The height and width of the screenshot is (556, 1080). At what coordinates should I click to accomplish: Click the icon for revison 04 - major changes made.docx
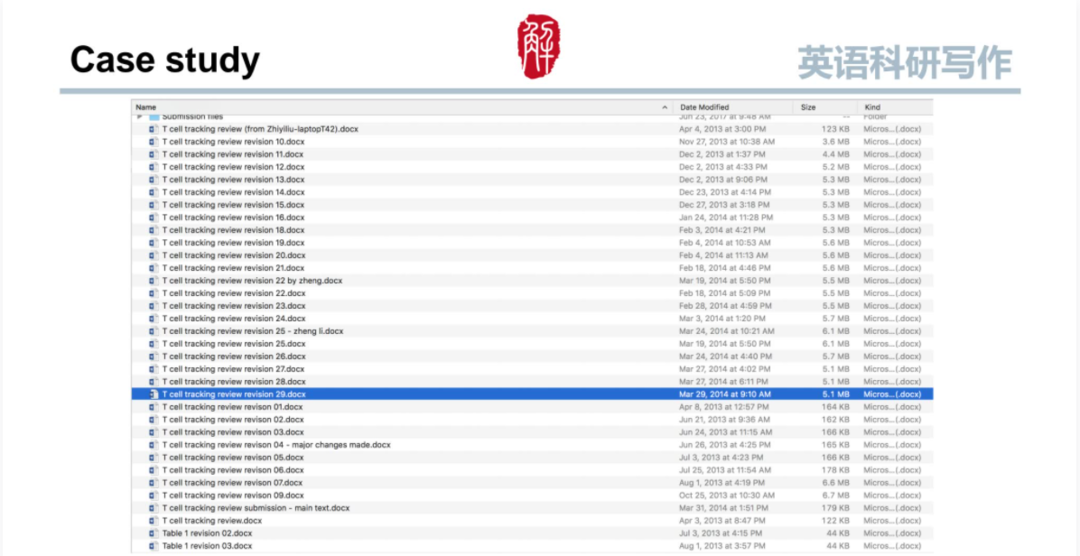(x=154, y=445)
